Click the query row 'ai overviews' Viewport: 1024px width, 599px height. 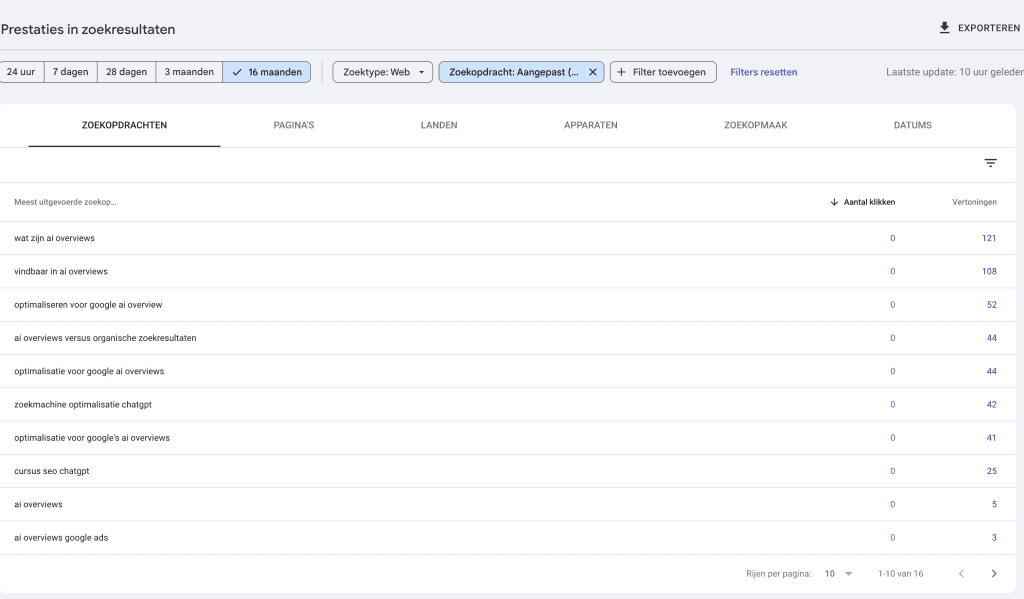(x=507, y=504)
